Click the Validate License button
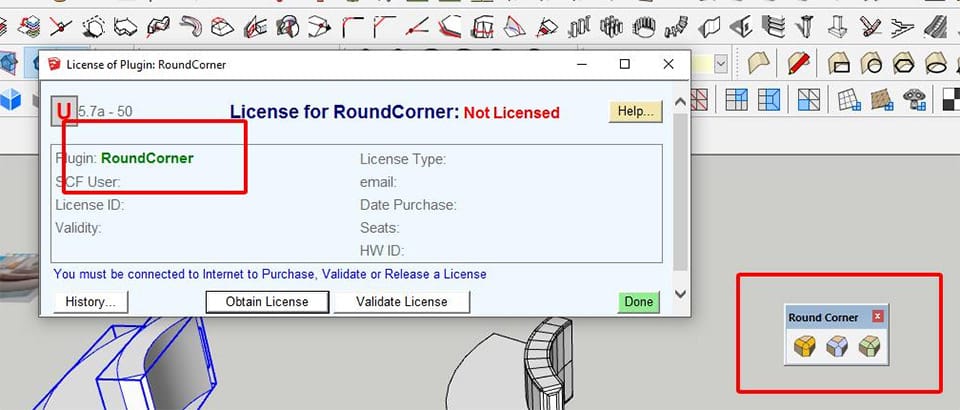This screenshot has height=410, width=960. (x=402, y=302)
